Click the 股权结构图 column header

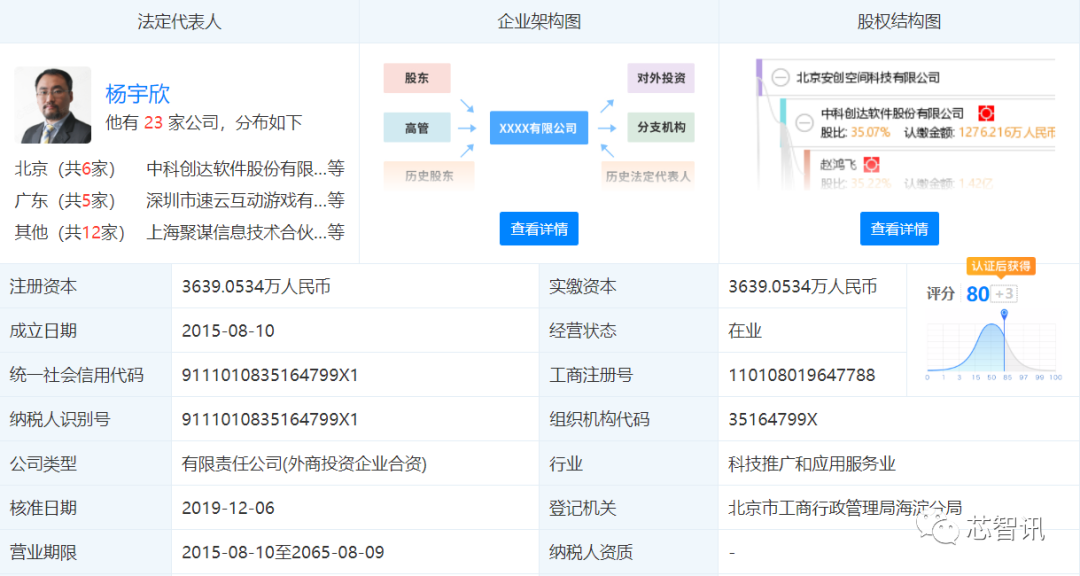pos(899,21)
